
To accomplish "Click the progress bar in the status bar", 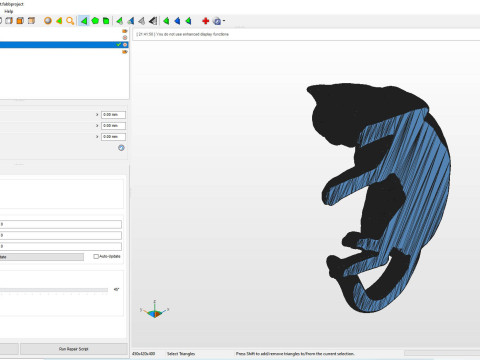I will tap(442, 353).
